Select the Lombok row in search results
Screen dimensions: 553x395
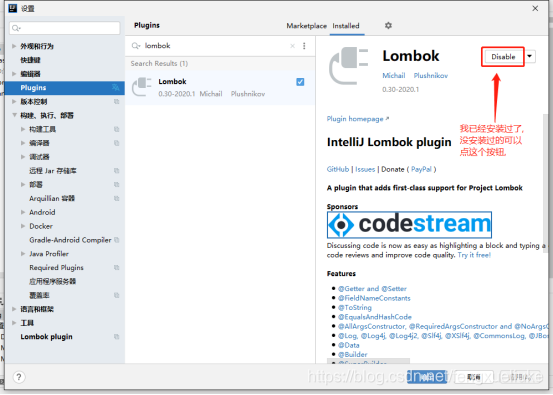coord(220,87)
